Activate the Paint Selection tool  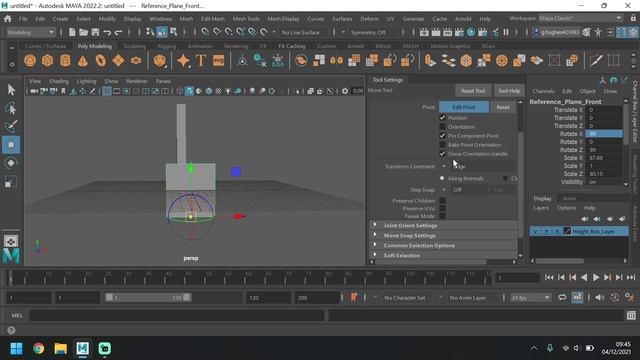(11, 127)
